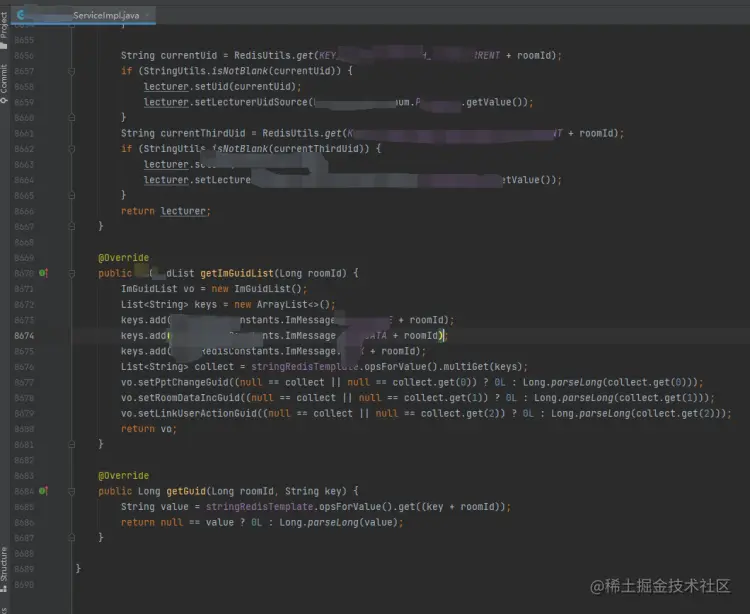Open the Structure tool window
The image size is (750, 614).
[4, 569]
